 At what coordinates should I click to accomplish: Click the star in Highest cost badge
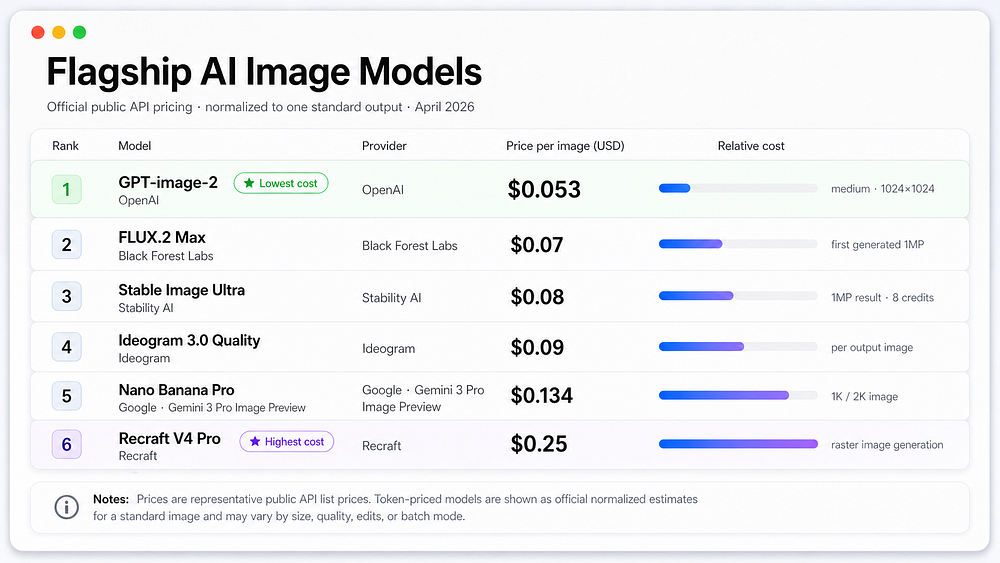[254, 441]
